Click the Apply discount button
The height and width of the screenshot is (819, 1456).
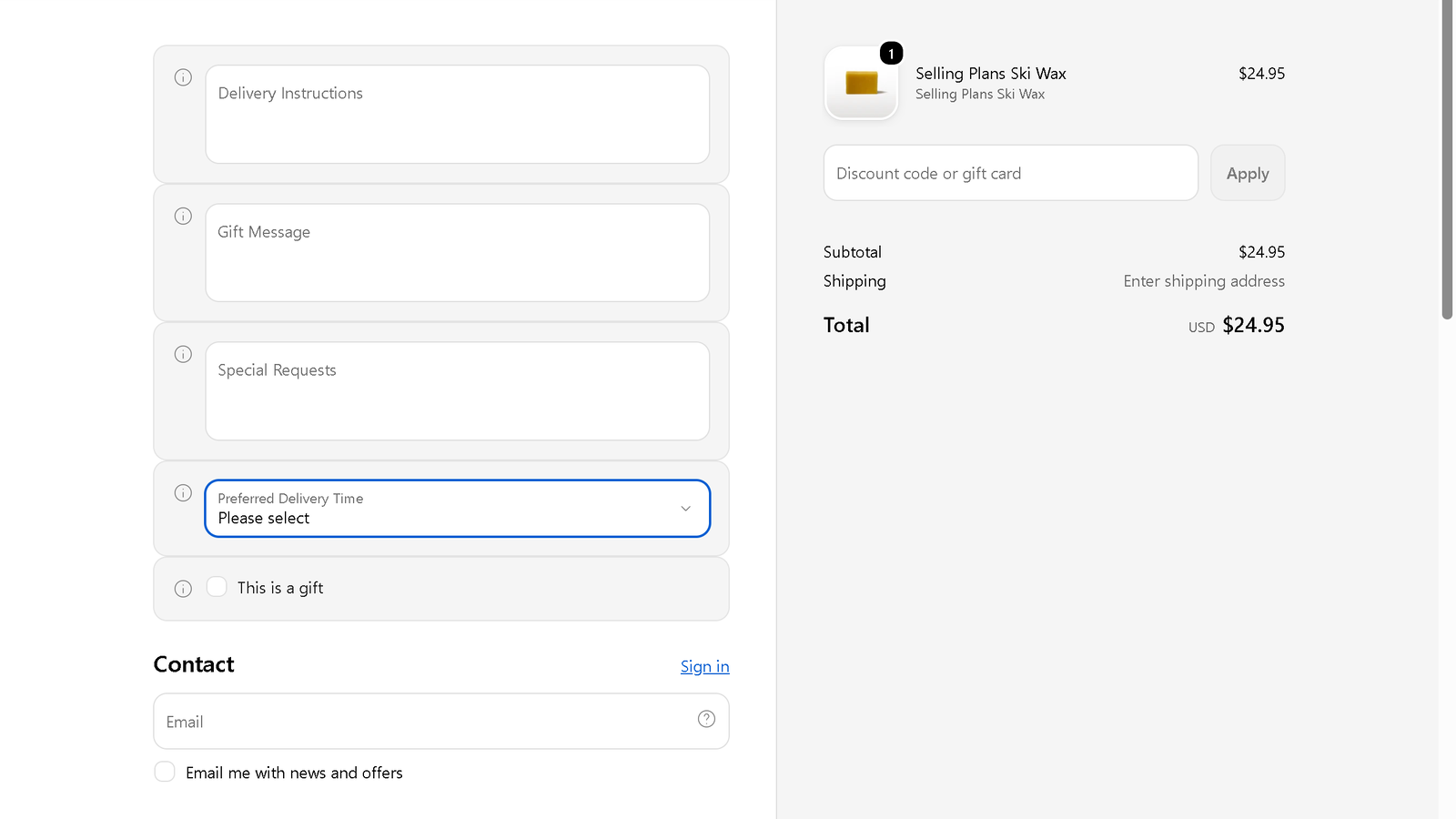point(1248,173)
